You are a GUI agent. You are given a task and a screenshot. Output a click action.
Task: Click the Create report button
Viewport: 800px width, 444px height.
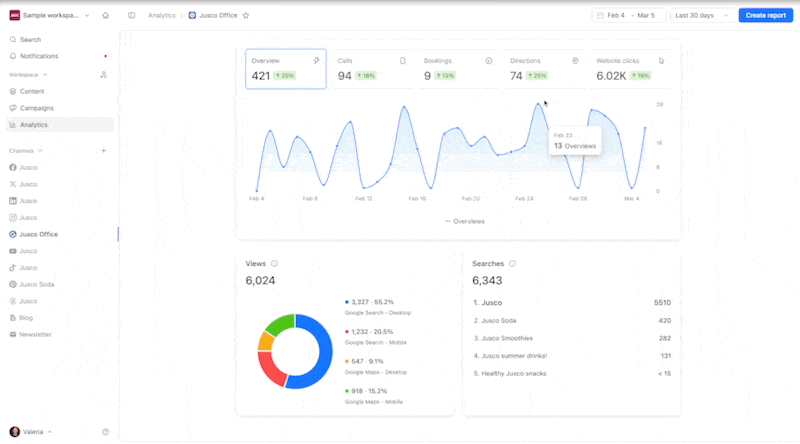click(x=765, y=16)
